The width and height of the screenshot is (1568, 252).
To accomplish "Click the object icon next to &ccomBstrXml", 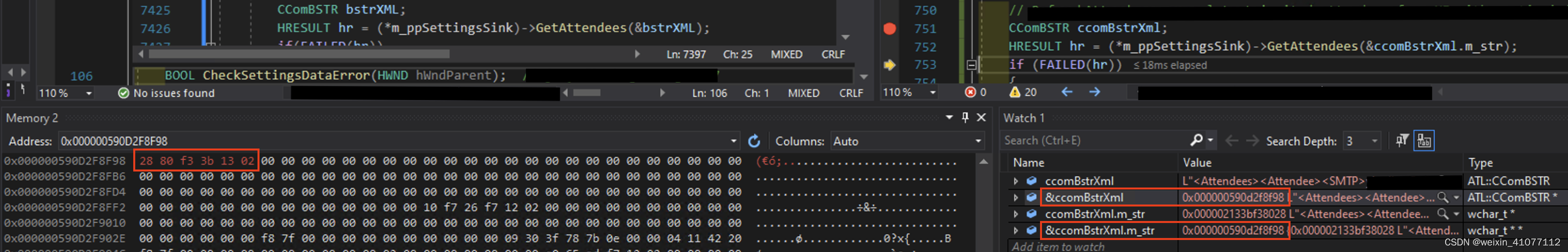I will click(1031, 197).
